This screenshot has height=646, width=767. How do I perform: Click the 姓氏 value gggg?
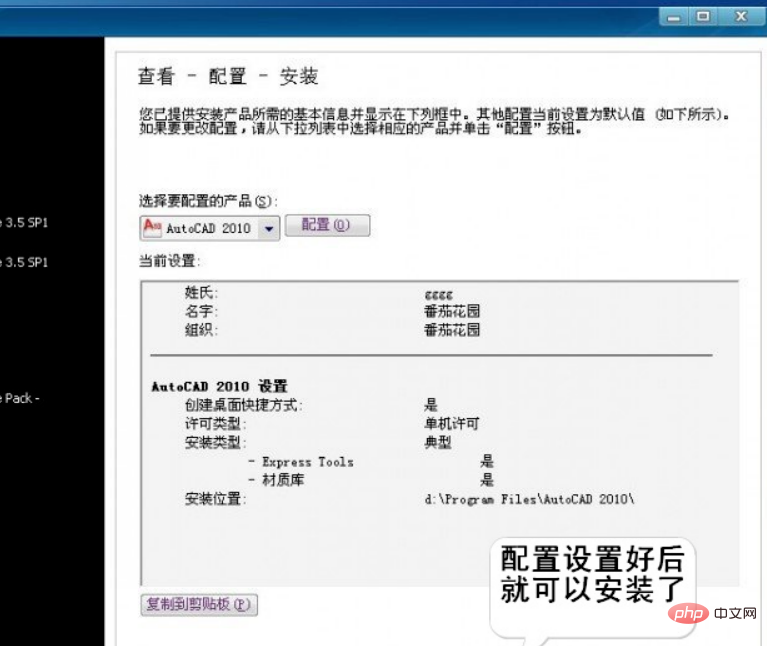pos(439,295)
